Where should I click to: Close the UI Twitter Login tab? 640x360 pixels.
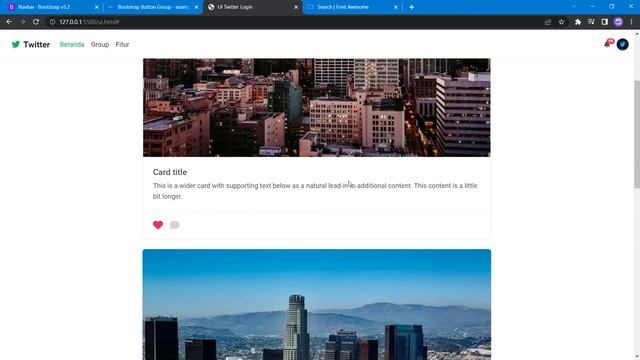point(296,7)
